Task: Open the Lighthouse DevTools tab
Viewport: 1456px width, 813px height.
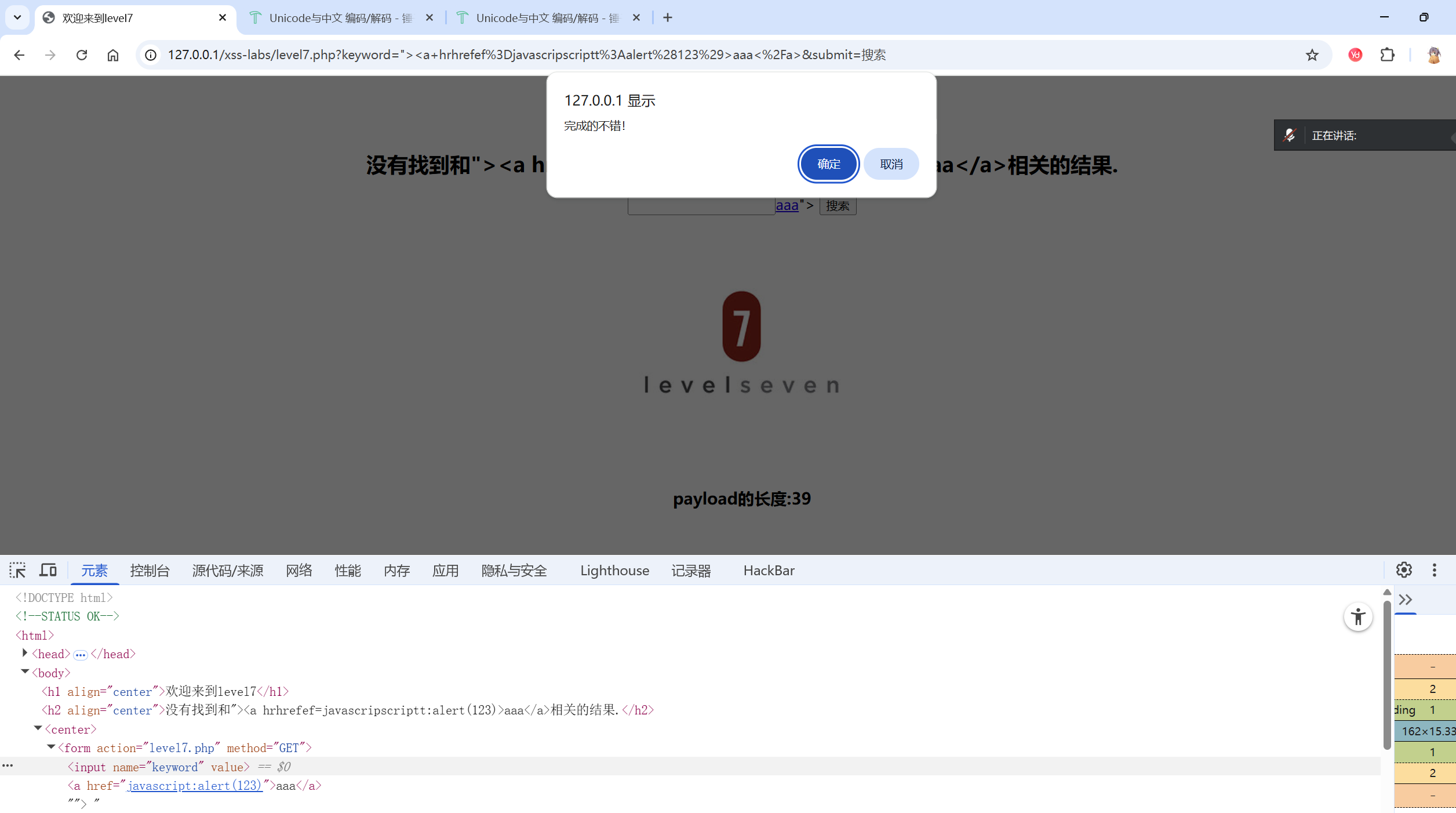Action: pyautogui.click(x=615, y=571)
